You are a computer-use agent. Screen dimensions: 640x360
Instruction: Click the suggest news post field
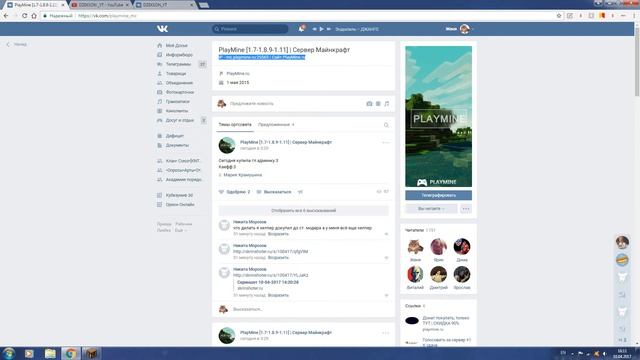click(251, 104)
